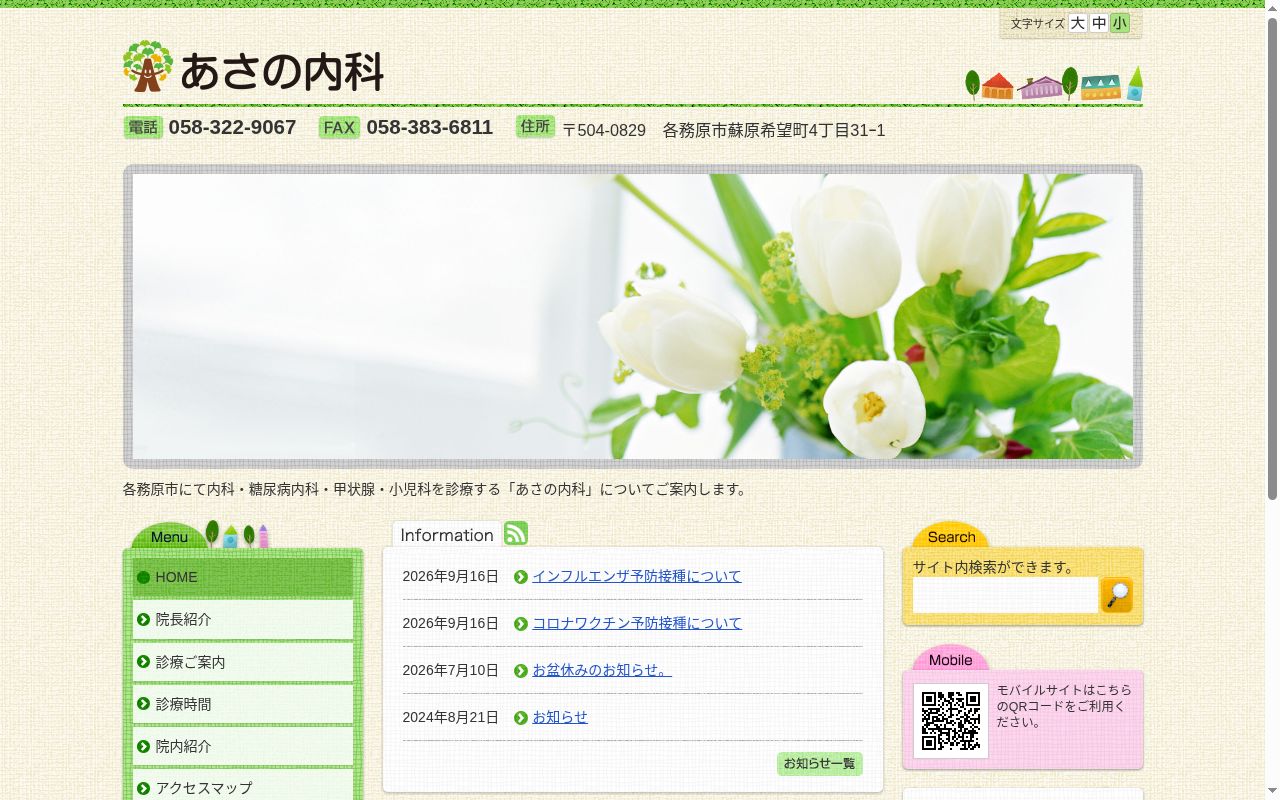Click the date 2026年7月10日

[451, 670]
